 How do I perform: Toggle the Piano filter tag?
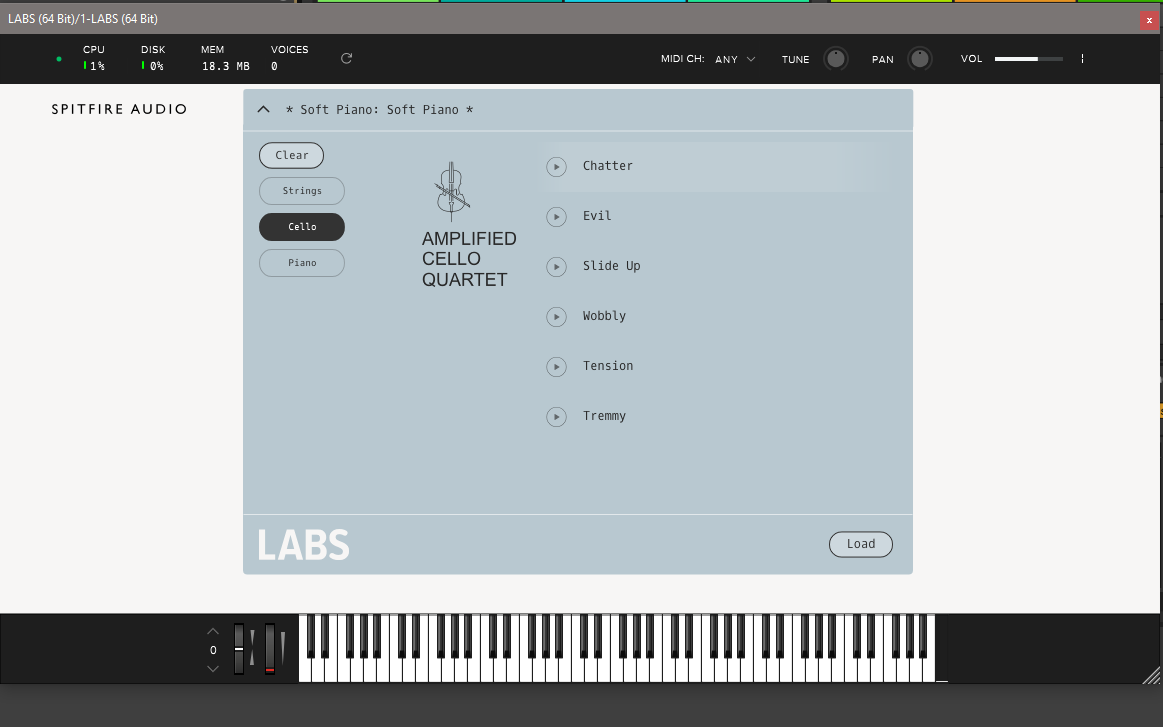pos(302,263)
